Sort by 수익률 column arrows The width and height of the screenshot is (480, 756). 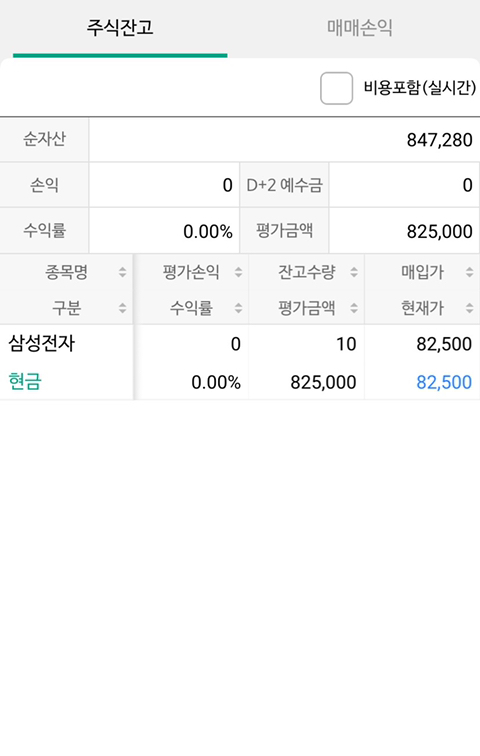(x=238, y=308)
